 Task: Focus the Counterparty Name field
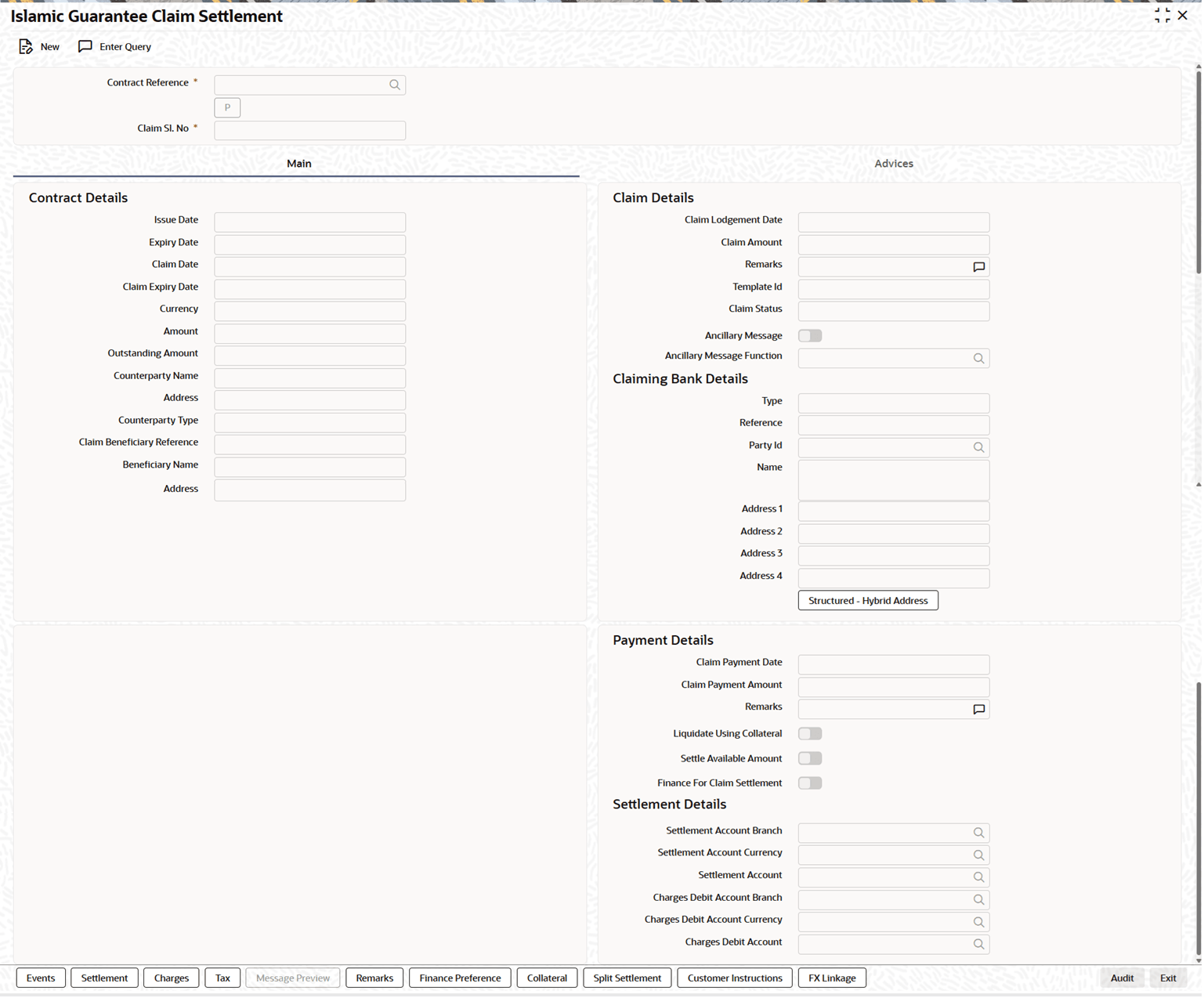[310, 378]
